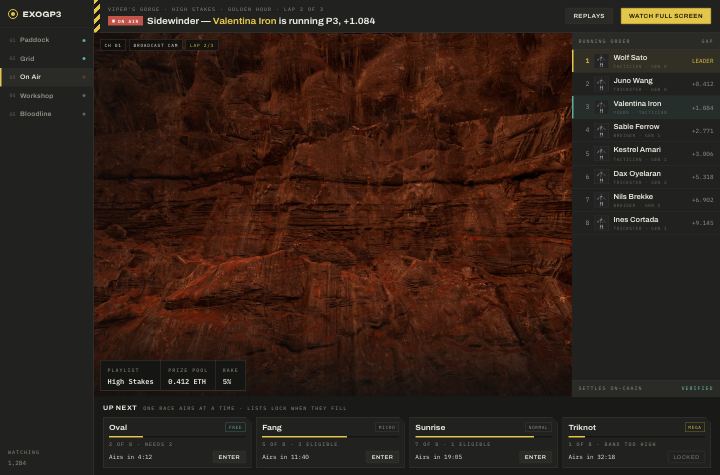Enter the Sunrise race

point(535,457)
